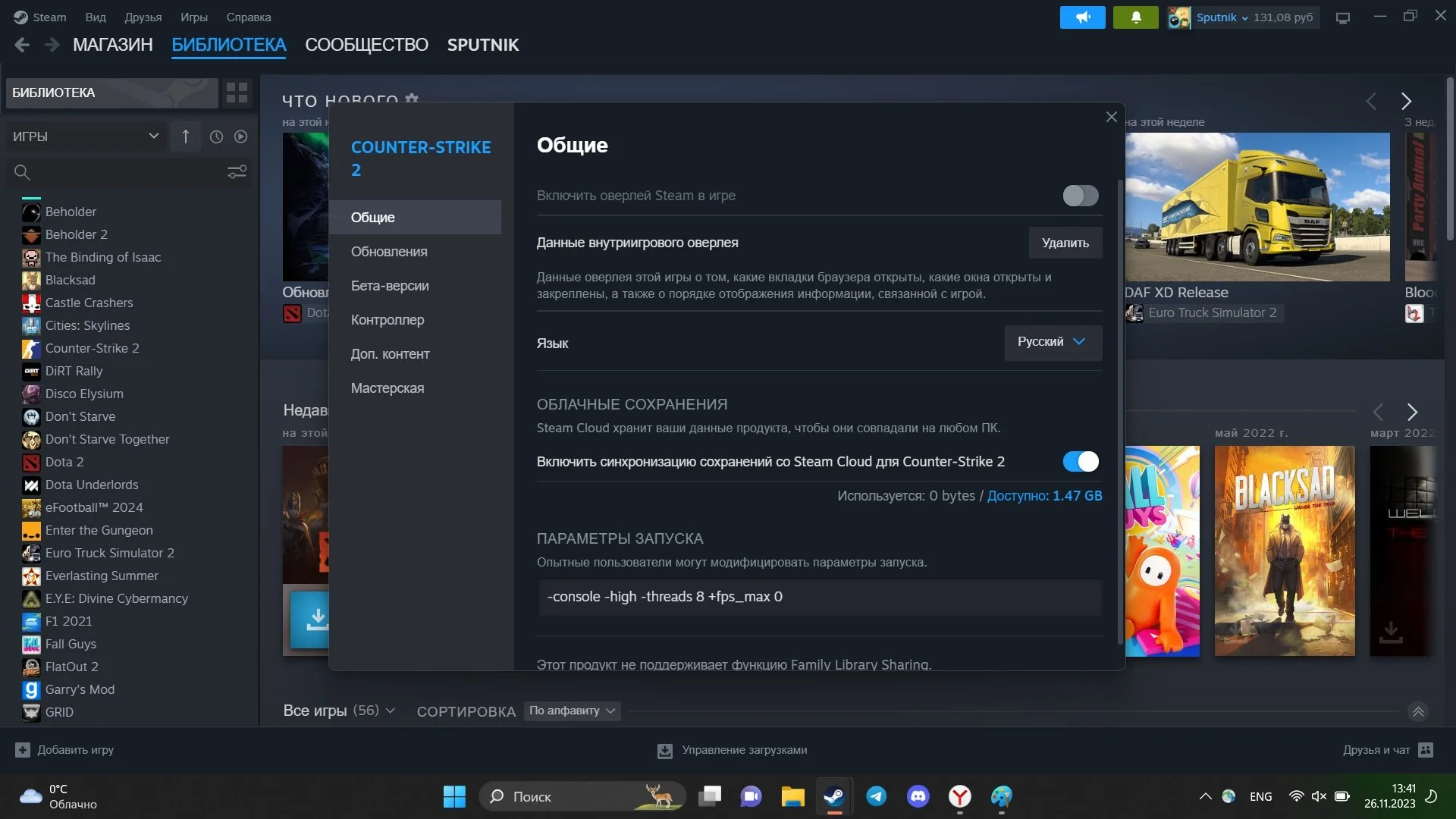Open the language dropdown set to Русский
The width and height of the screenshot is (1456, 819).
(x=1053, y=342)
